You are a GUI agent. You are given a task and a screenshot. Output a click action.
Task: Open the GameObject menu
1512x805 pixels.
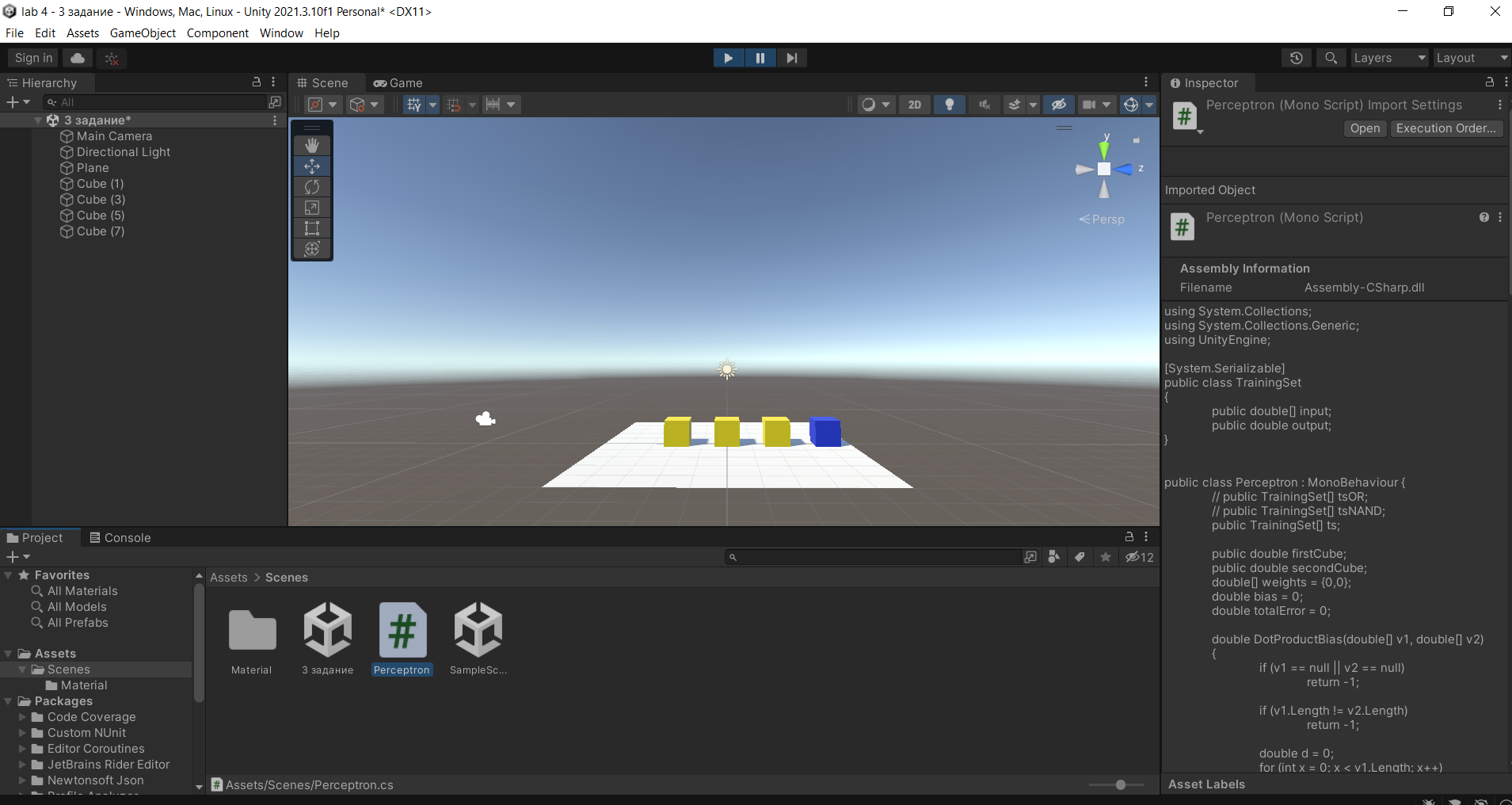point(143,33)
